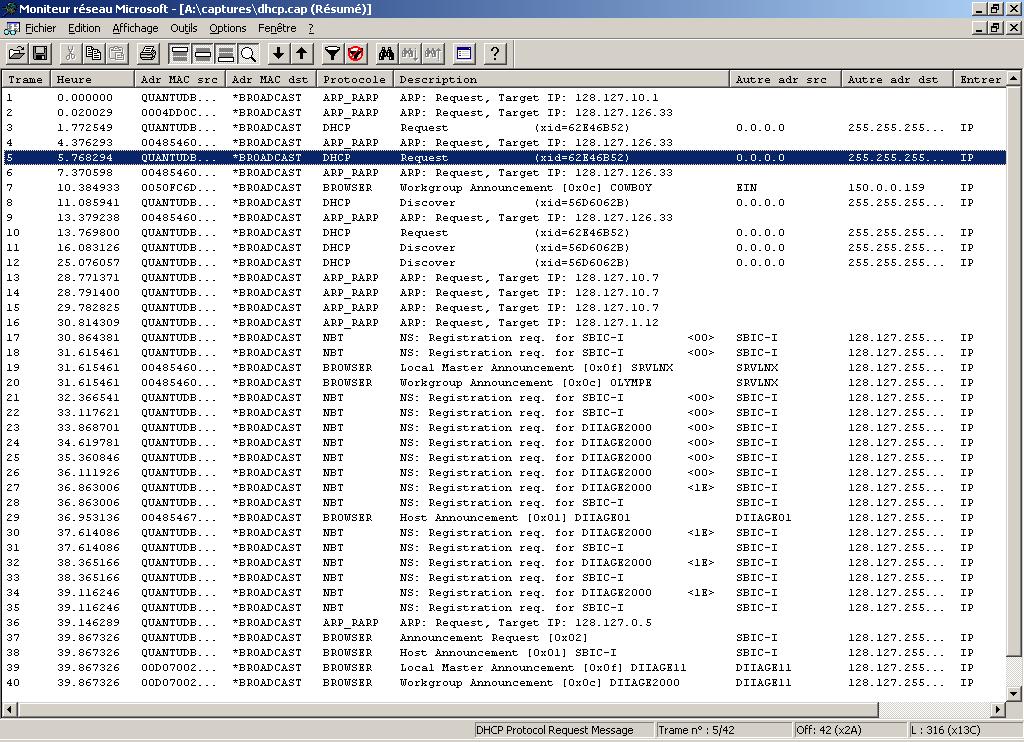
Task: Click the Find next binoculars icon
Action: [409, 54]
